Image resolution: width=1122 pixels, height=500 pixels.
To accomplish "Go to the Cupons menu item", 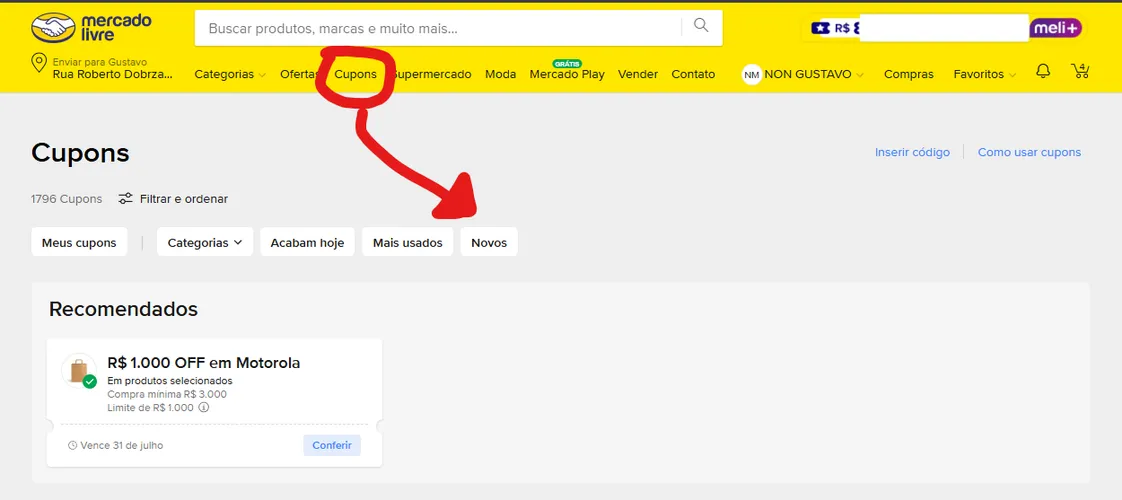I will (356, 74).
